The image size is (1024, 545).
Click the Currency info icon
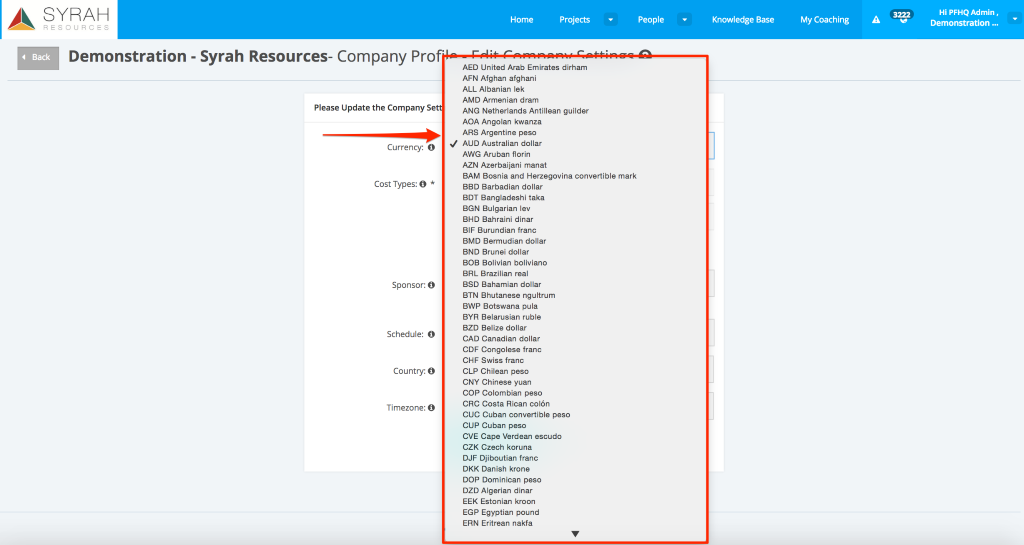tap(431, 148)
